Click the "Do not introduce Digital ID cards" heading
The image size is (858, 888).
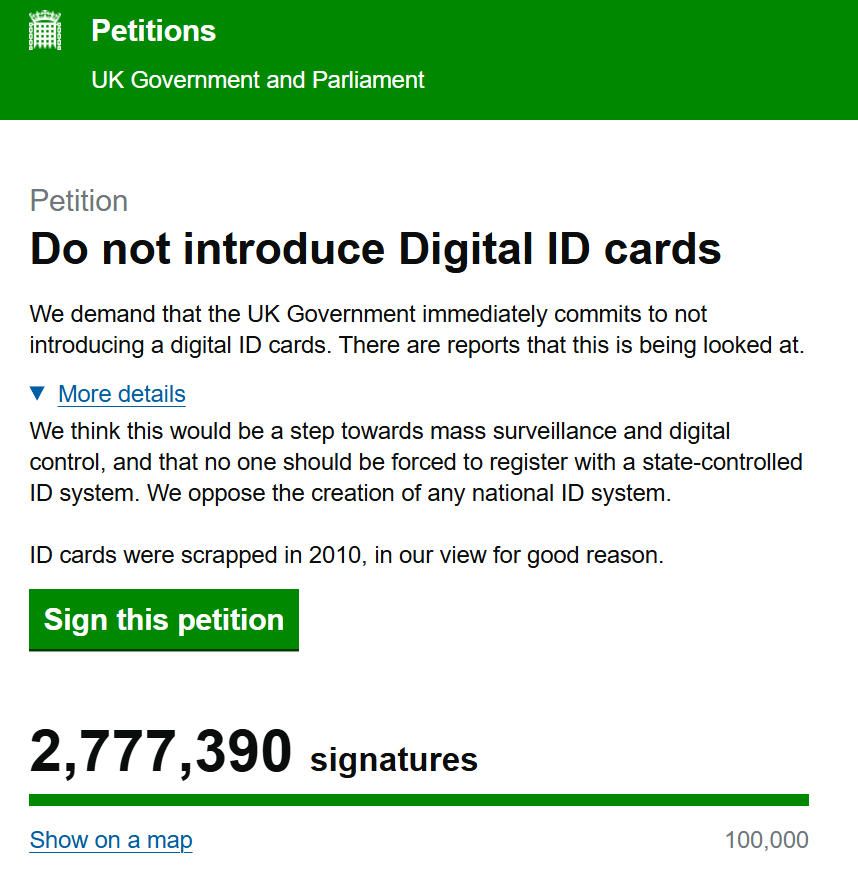coord(376,249)
